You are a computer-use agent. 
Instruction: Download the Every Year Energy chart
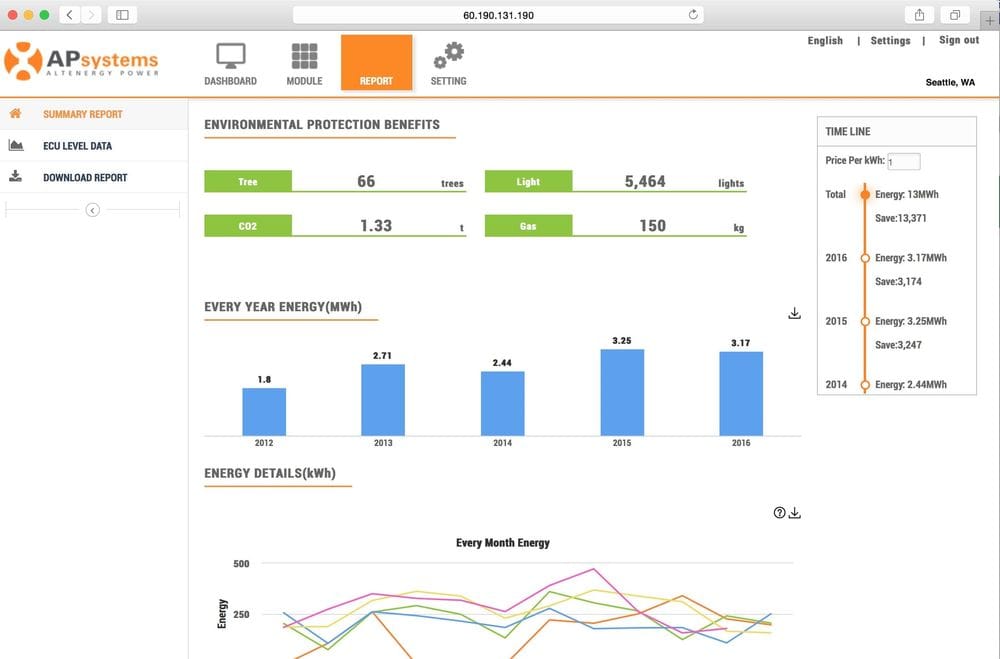tap(795, 314)
